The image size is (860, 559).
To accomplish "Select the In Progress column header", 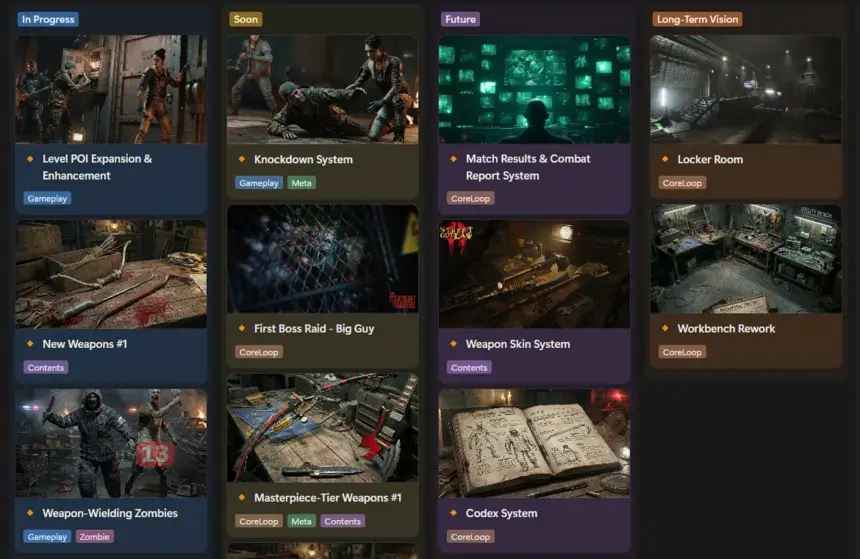I will coord(48,19).
